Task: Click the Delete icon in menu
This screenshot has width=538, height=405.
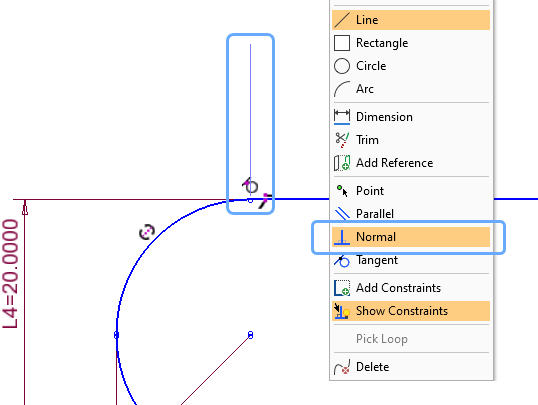Action: click(342, 367)
